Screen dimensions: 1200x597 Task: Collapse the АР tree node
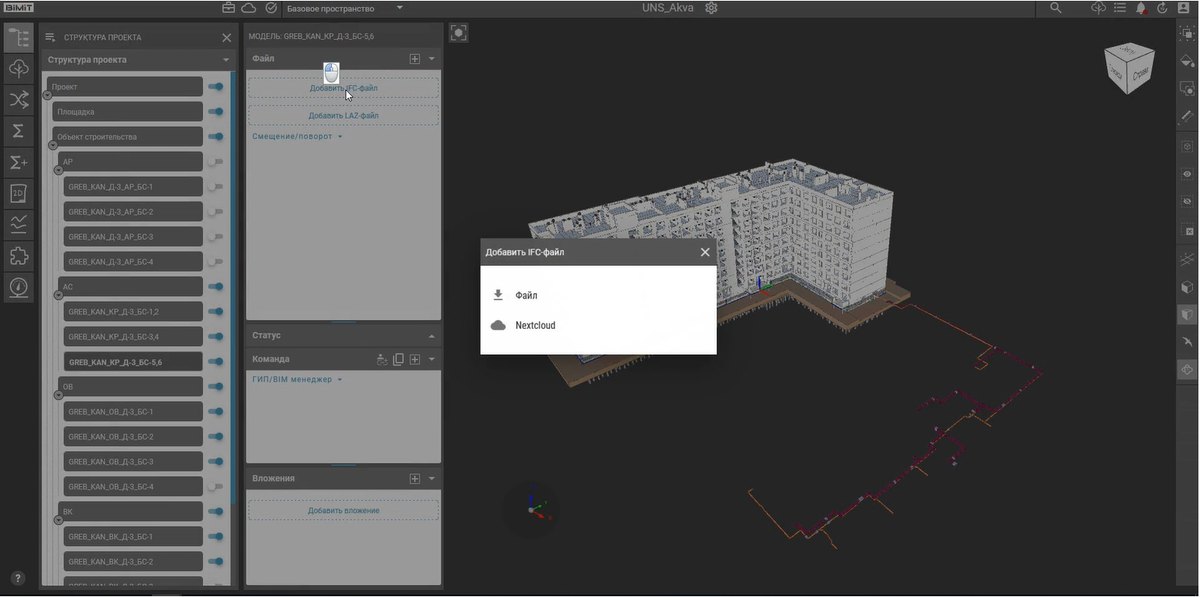(x=58, y=170)
